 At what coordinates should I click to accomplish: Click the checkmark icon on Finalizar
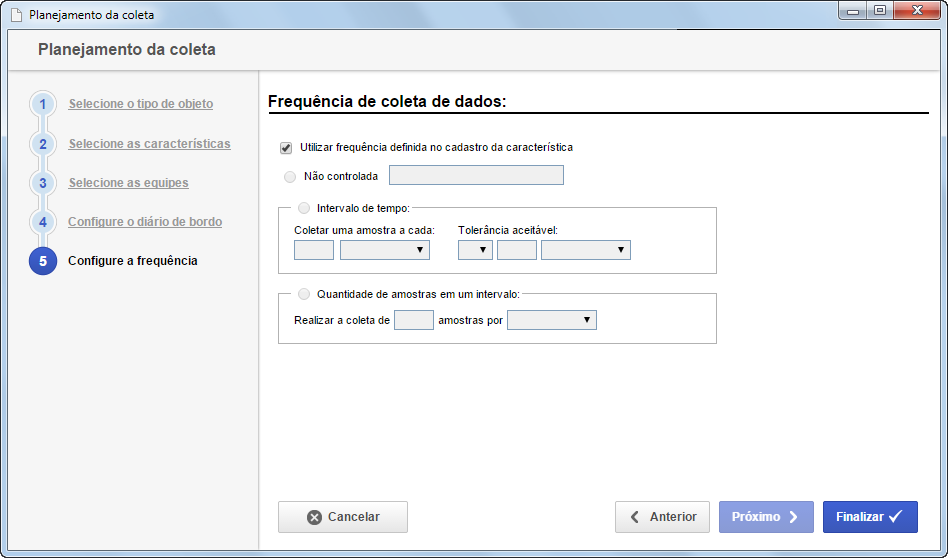[x=896, y=516]
